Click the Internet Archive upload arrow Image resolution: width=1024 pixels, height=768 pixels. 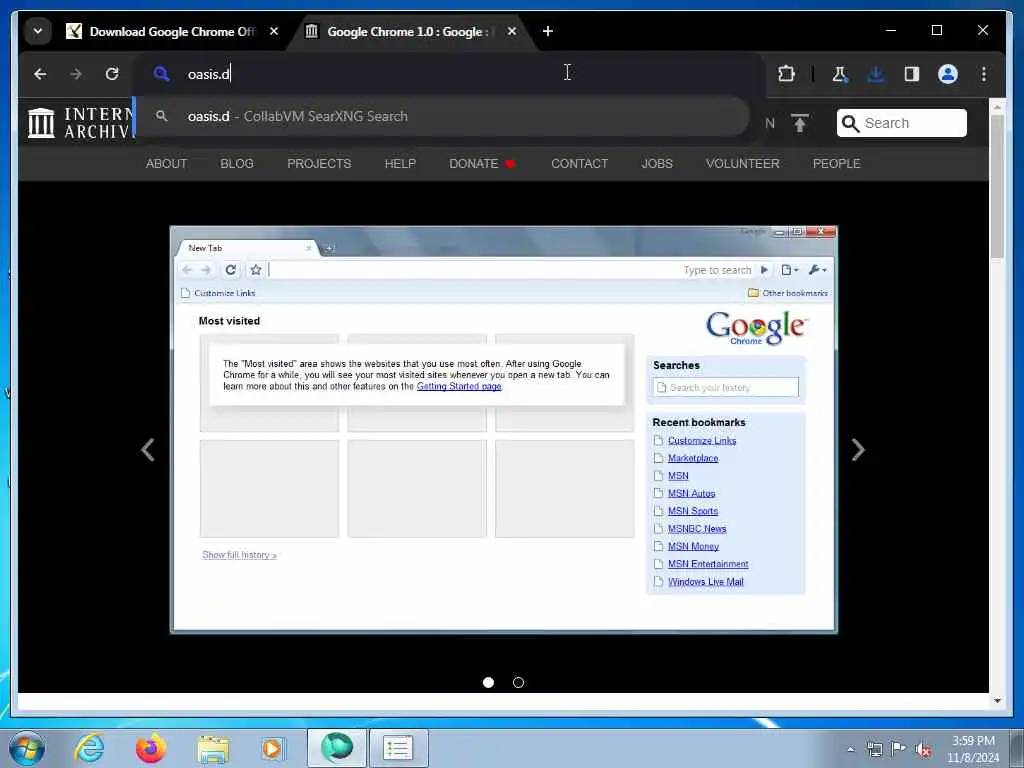click(x=799, y=123)
